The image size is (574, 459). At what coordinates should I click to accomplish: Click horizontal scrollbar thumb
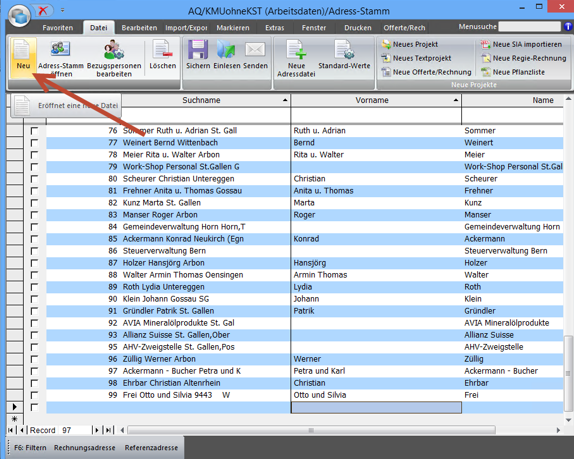(311, 430)
